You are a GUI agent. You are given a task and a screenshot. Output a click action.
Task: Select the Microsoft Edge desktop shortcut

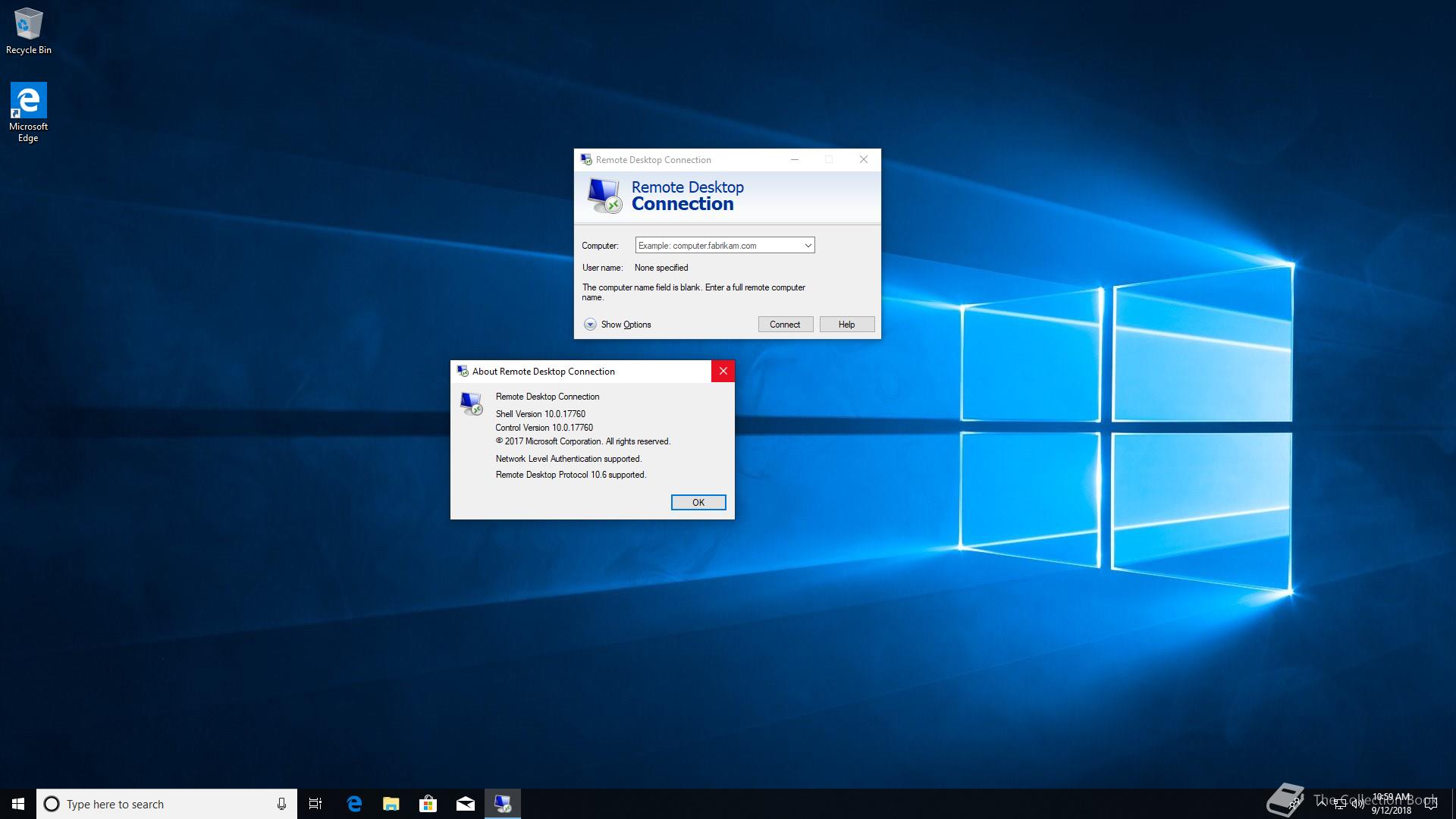point(28,112)
